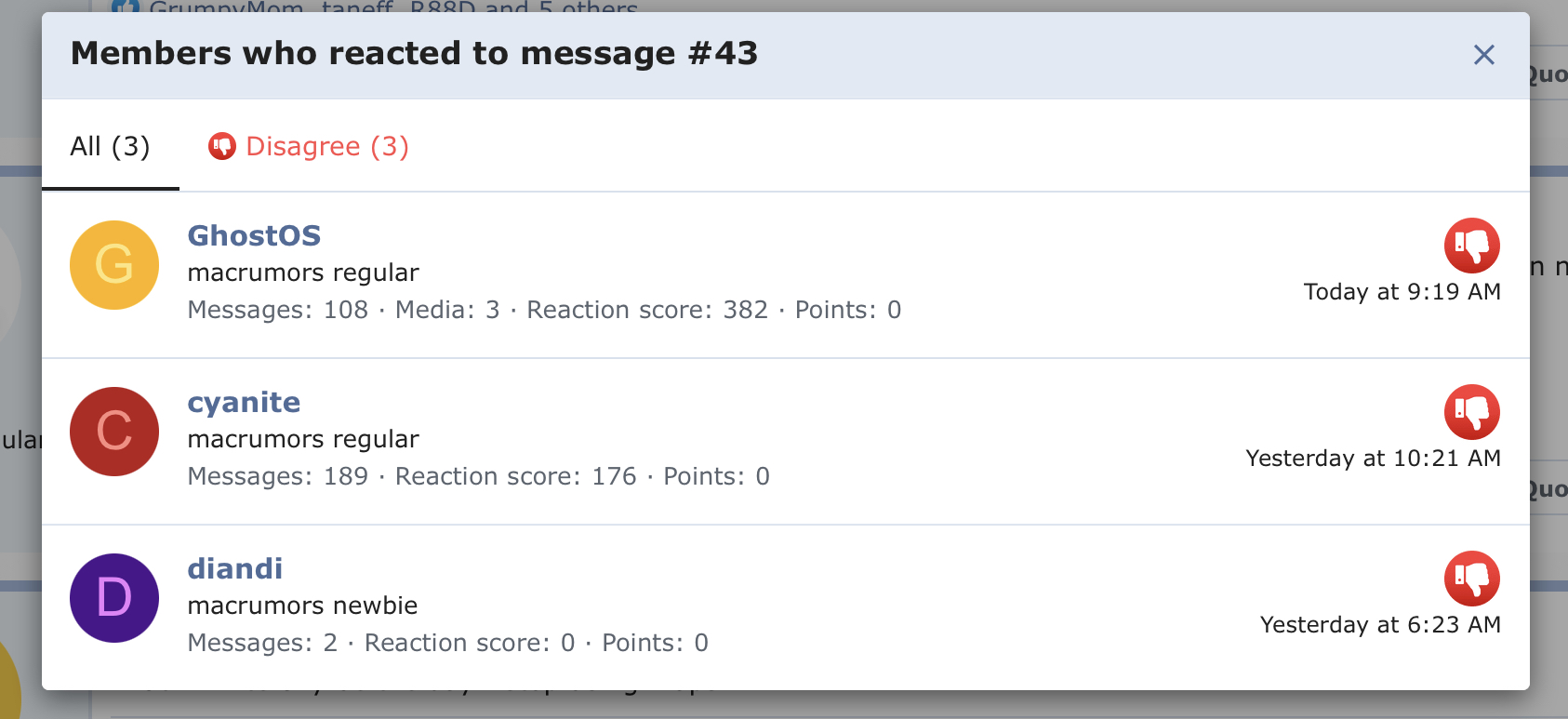The width and height of the screenshot is (1568, 719).
Task: Click diandi's 'macrumors newbie' user title
Action: [x=302, y=606]
